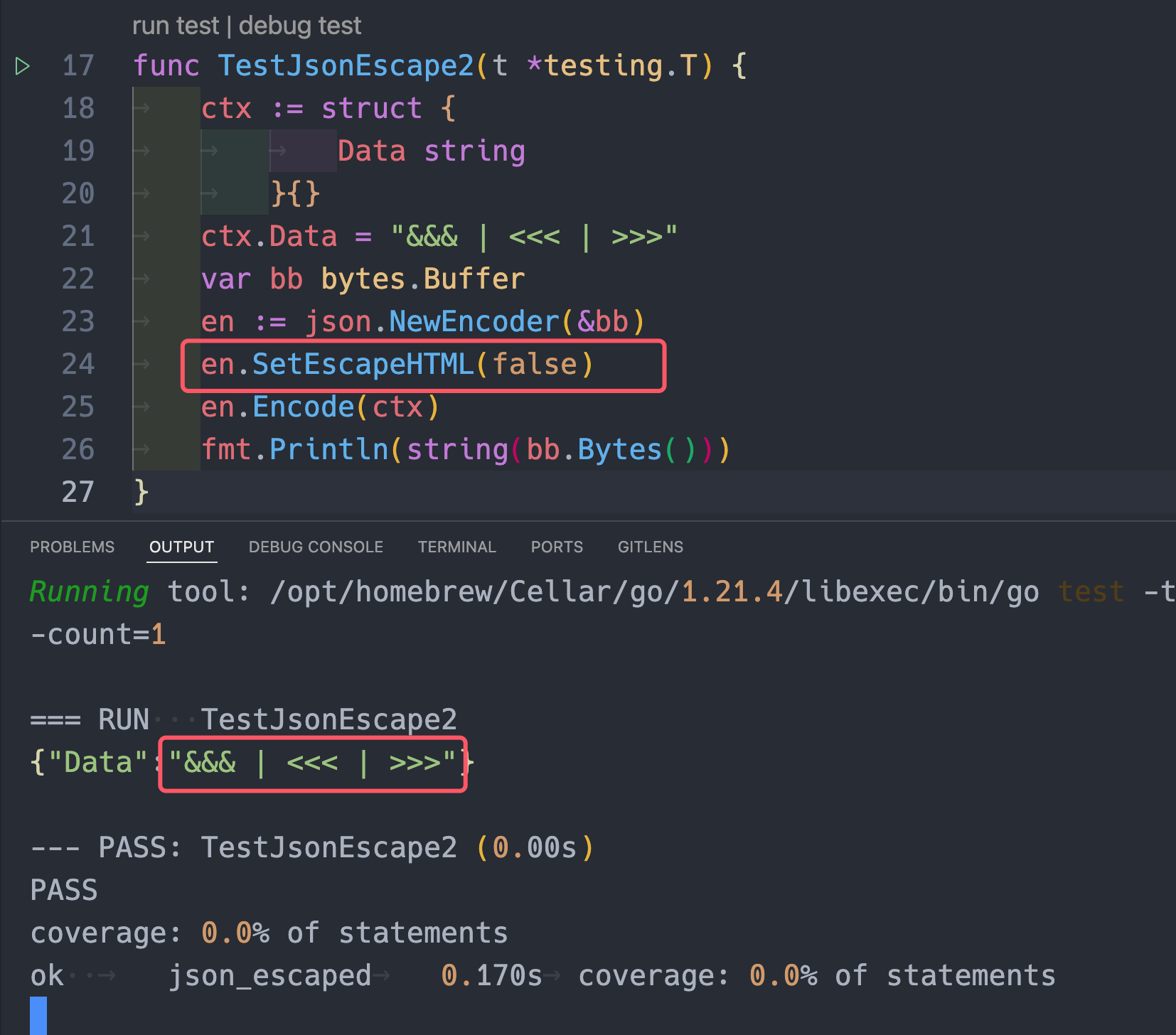This screenshot has height=1035, width=1176.
Task: Click the en.Encode(ctx) call on line 25
Action: [x=320, y=407]
